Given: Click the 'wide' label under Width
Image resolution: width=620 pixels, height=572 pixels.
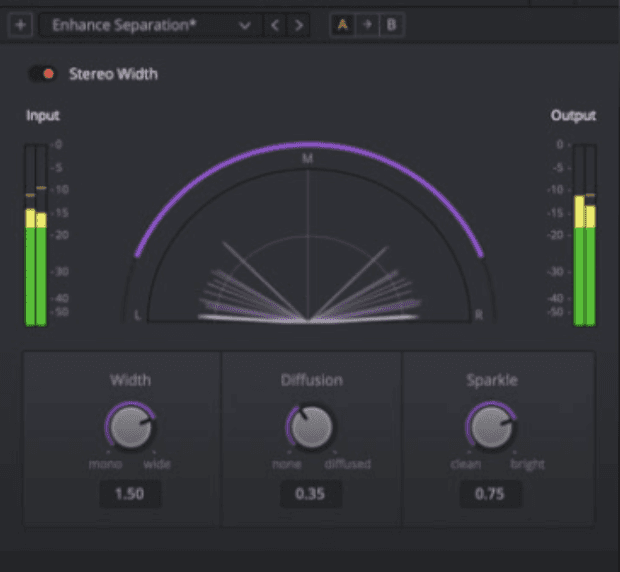Looking at the screenshot, I should tap(157, 464).
